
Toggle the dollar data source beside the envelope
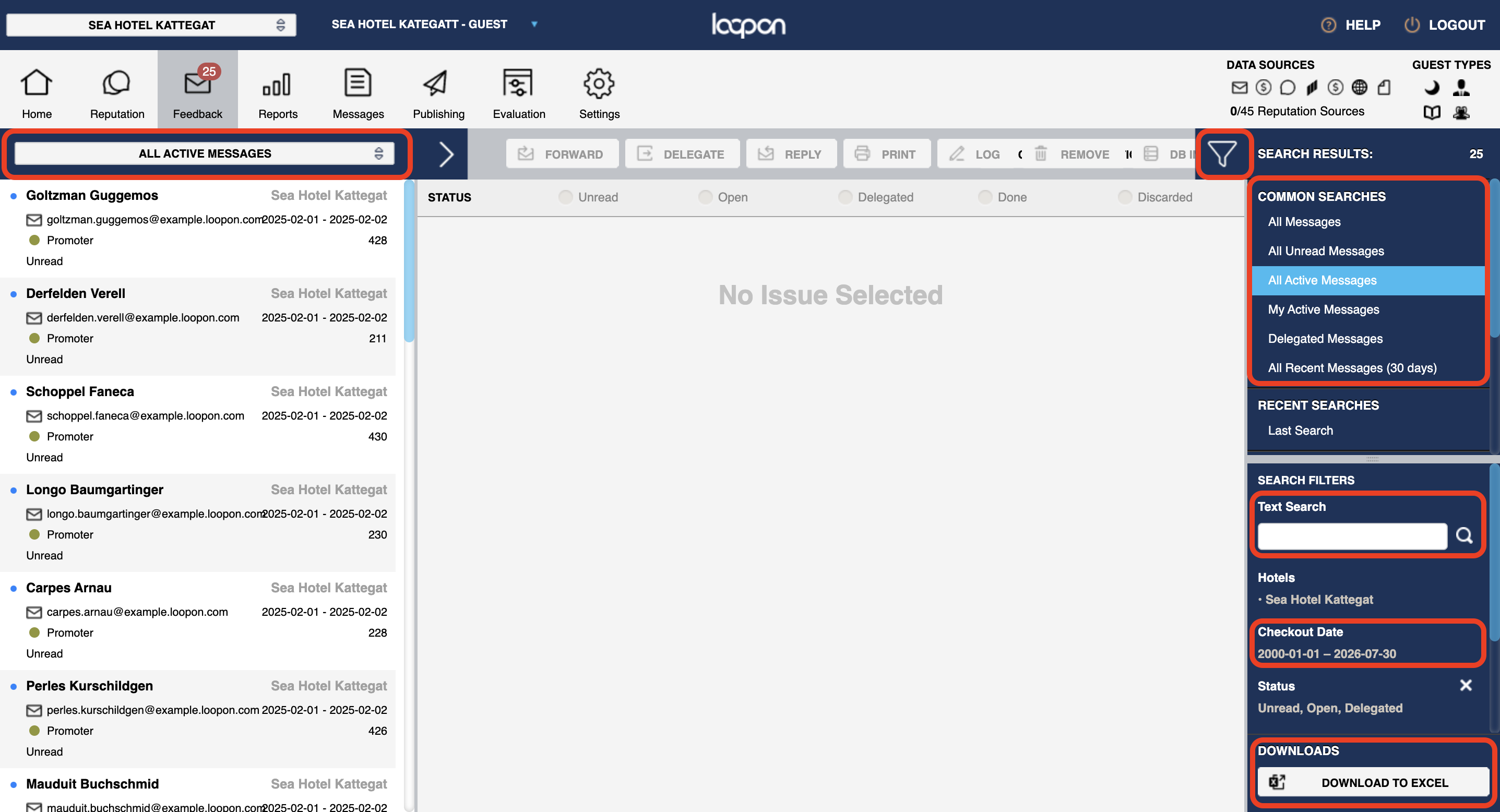click(x=1263, y=87)
